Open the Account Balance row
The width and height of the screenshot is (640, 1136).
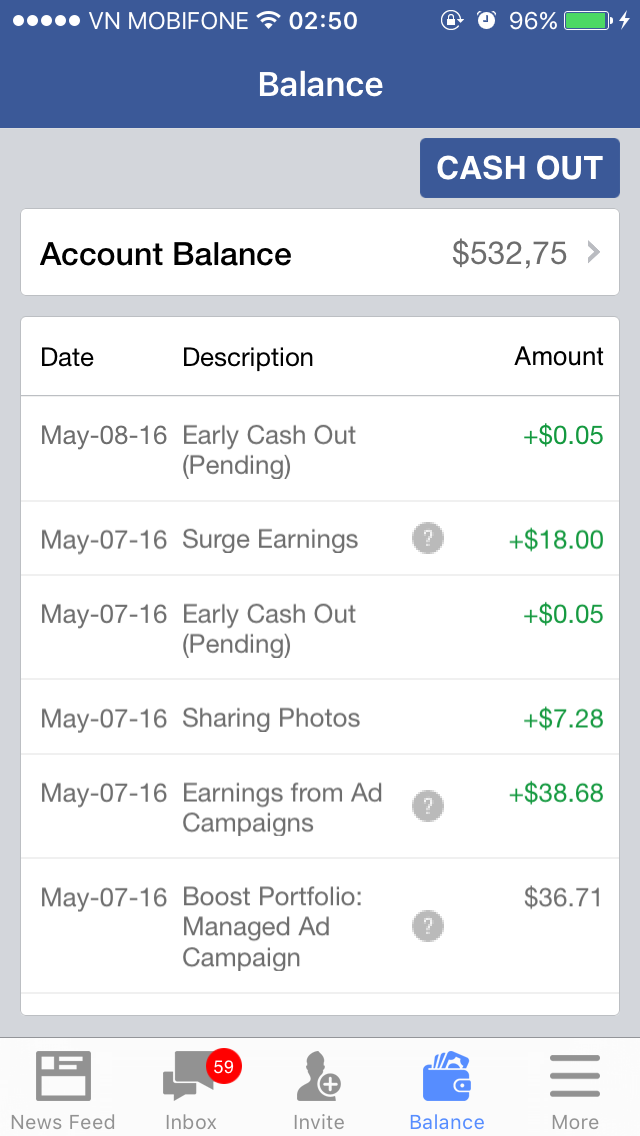click(x=320, y=253)
